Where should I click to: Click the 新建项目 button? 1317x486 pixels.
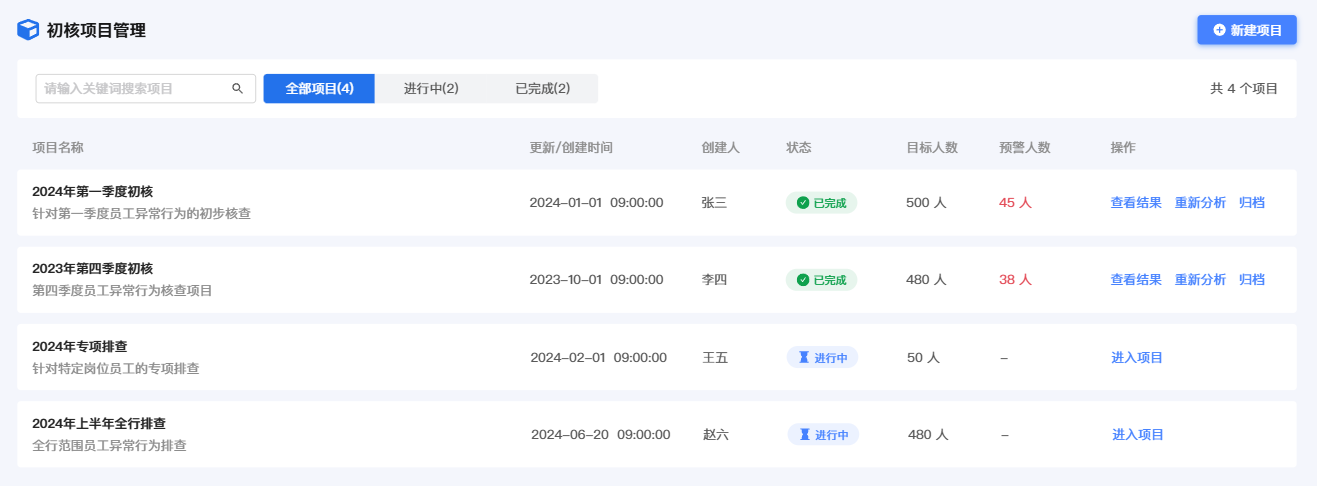[1246, 30]
